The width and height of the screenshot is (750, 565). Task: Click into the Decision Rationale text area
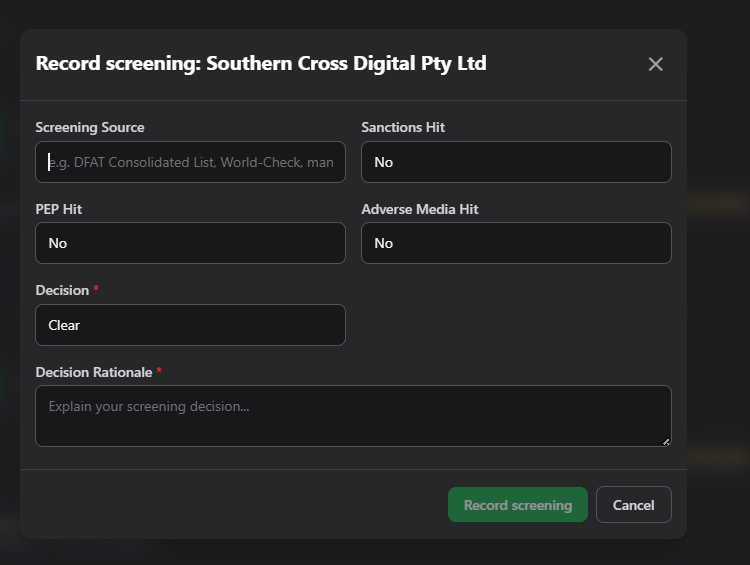pos(353,416)
